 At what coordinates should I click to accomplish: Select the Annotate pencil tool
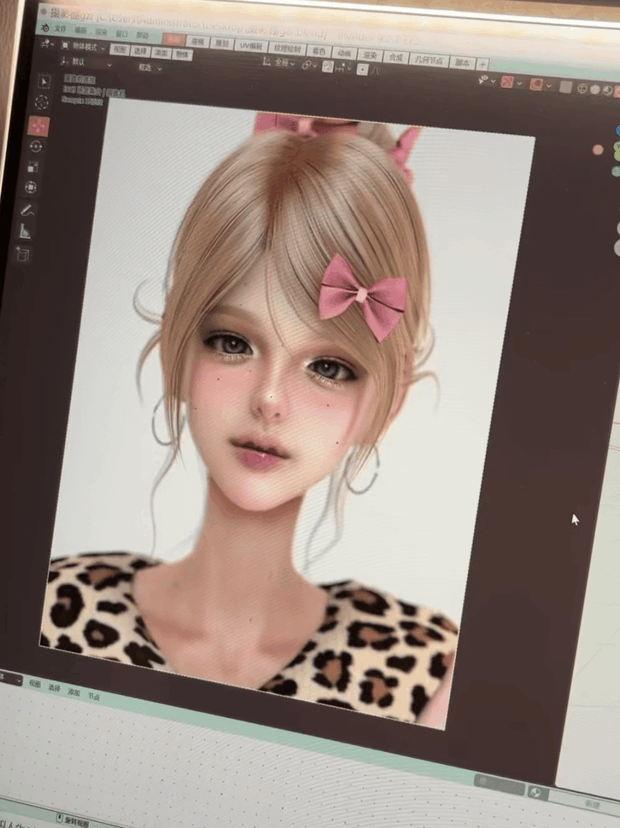tap(27, 210)
